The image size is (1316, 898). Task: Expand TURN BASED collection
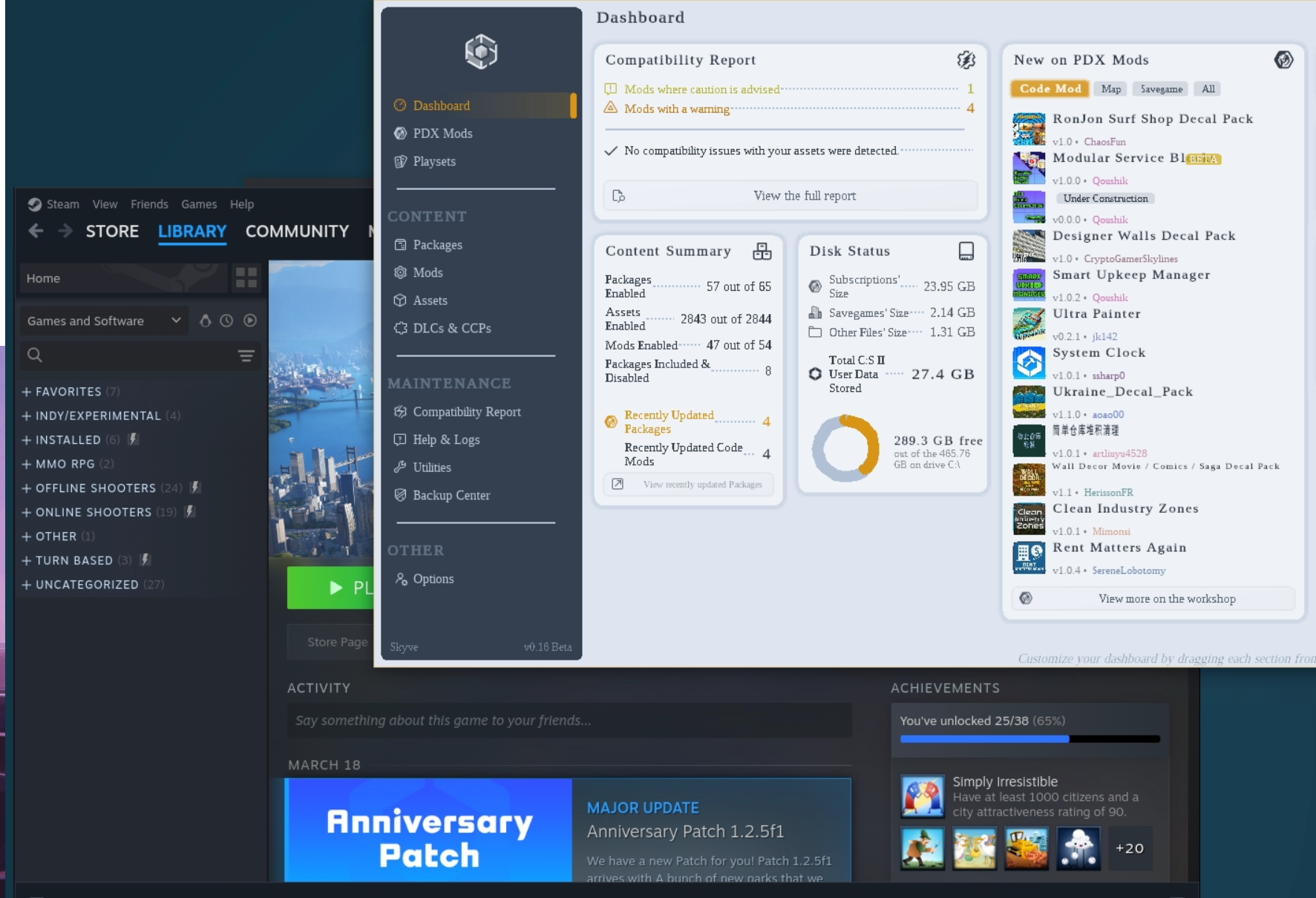click(86, 560)
